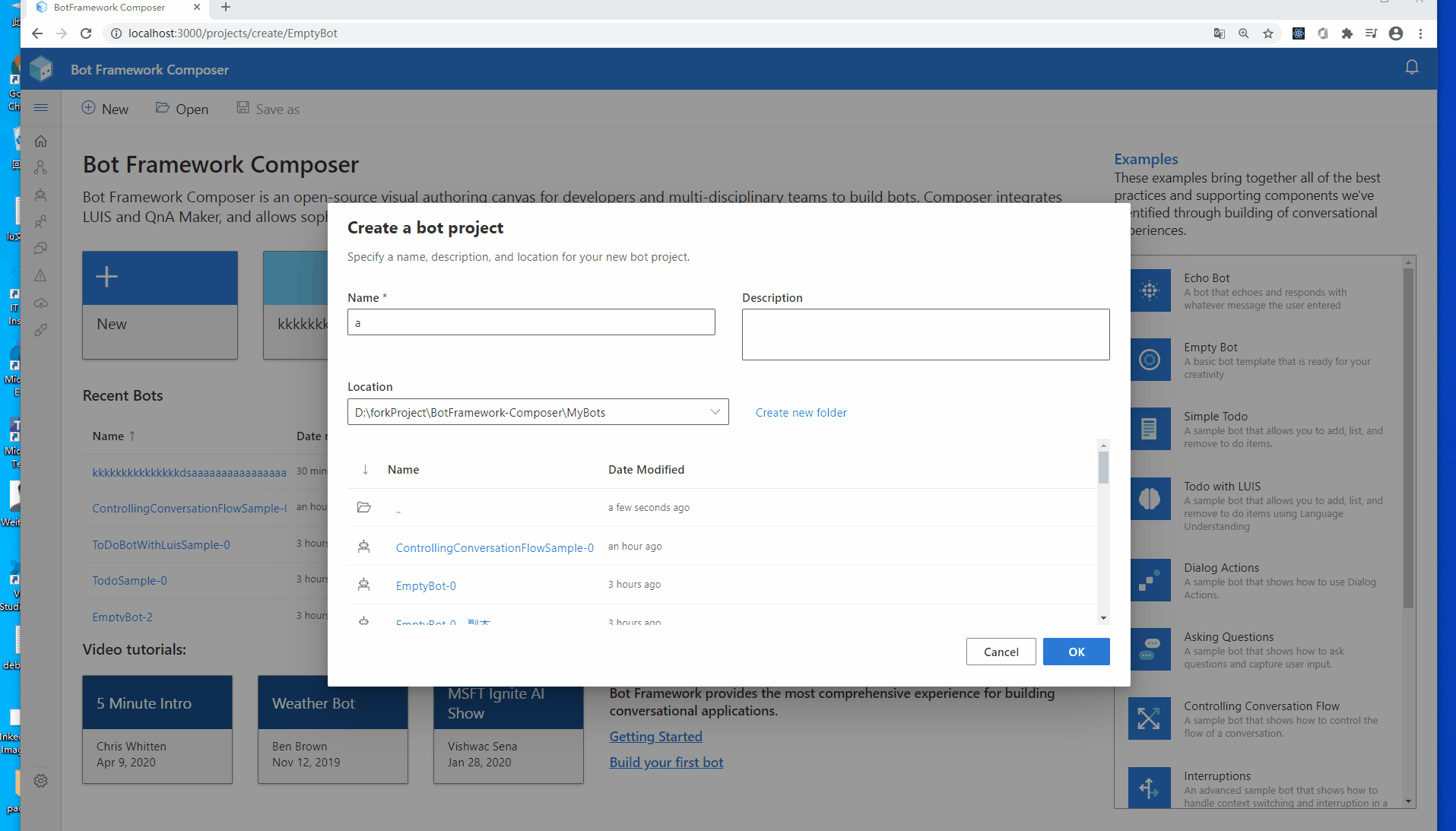
Task: Click the Examples panel scrollbar
Action: (x=1408, y=437)
